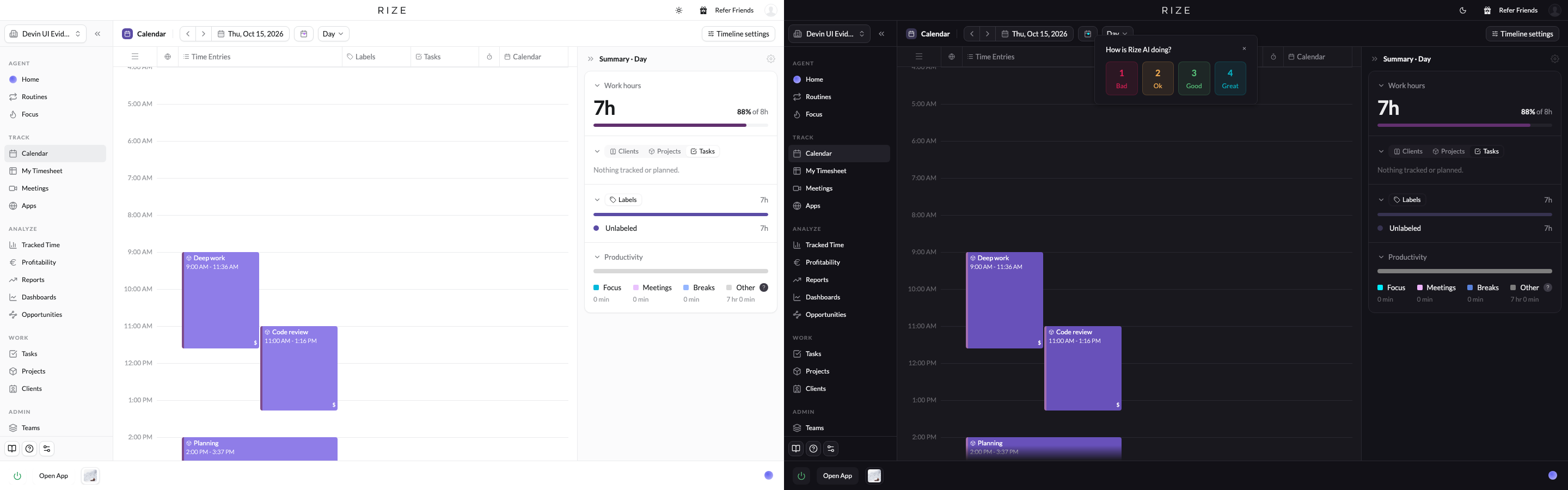1568x490 pixels.
Task: Collapse the sidebar in the dark window
Action: (x=881, y=34)
